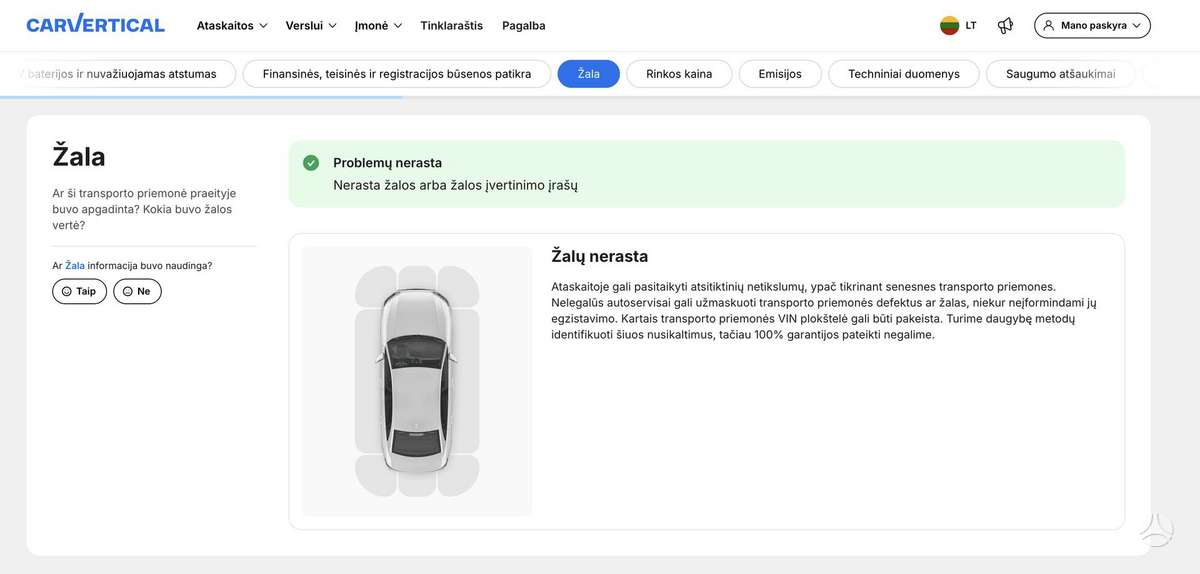Image resolution: width=1200 pixels, height=574 pixels.
Task: Click the green checkmark status icon
Action: pos(311,163)
